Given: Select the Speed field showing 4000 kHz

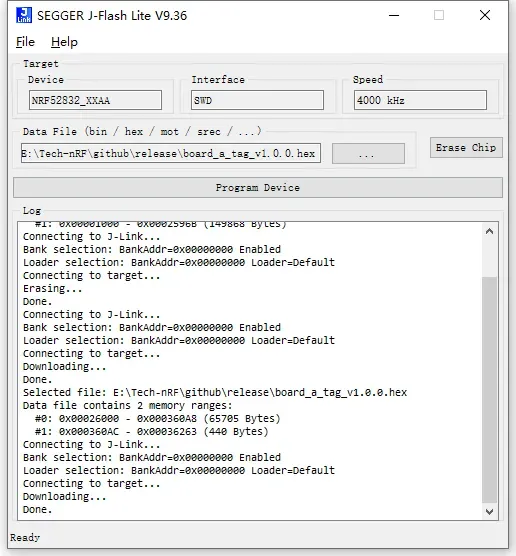Looking at the screenshot, I should coord(420,100).
